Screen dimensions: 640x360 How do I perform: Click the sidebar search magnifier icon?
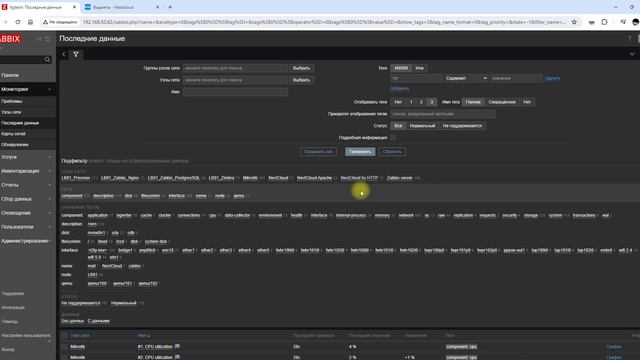tap(47, 60)
